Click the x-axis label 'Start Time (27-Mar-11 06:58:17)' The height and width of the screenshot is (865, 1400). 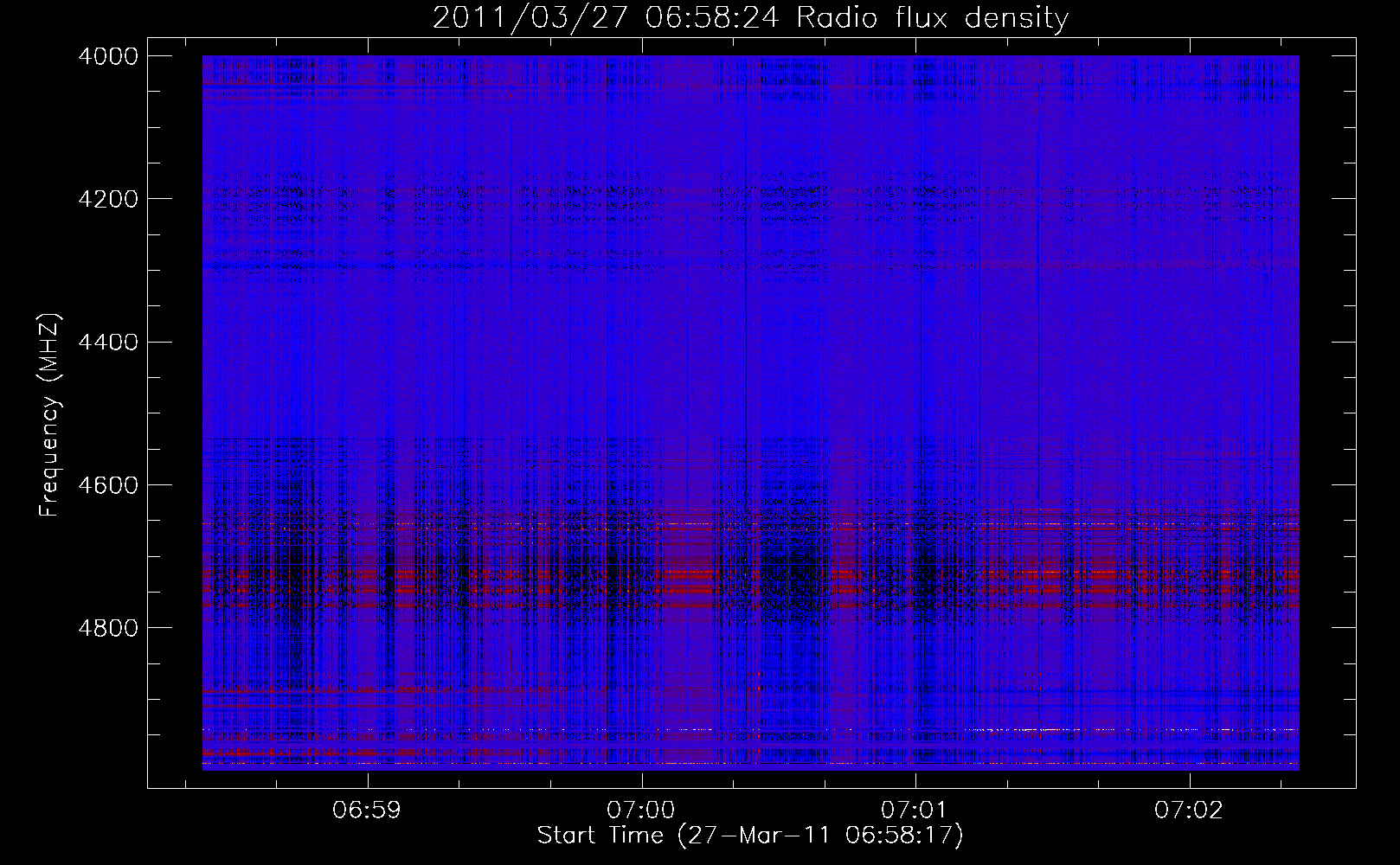750,836
